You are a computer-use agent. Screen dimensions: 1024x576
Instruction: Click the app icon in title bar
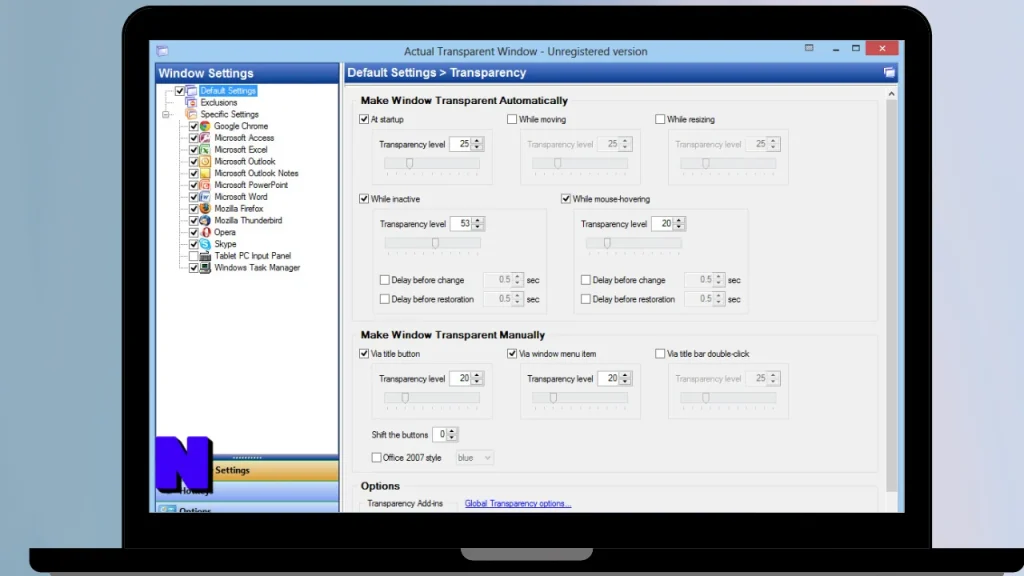163,51
